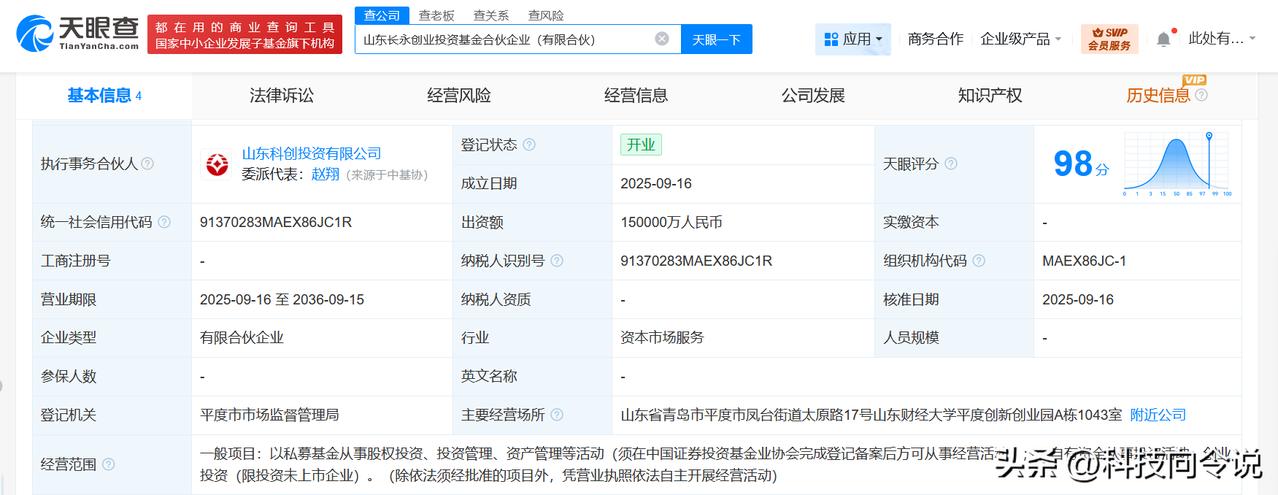Open the 此处有… account dropdown
The height and width of the screenshot is (495, 1278).
1222,39
